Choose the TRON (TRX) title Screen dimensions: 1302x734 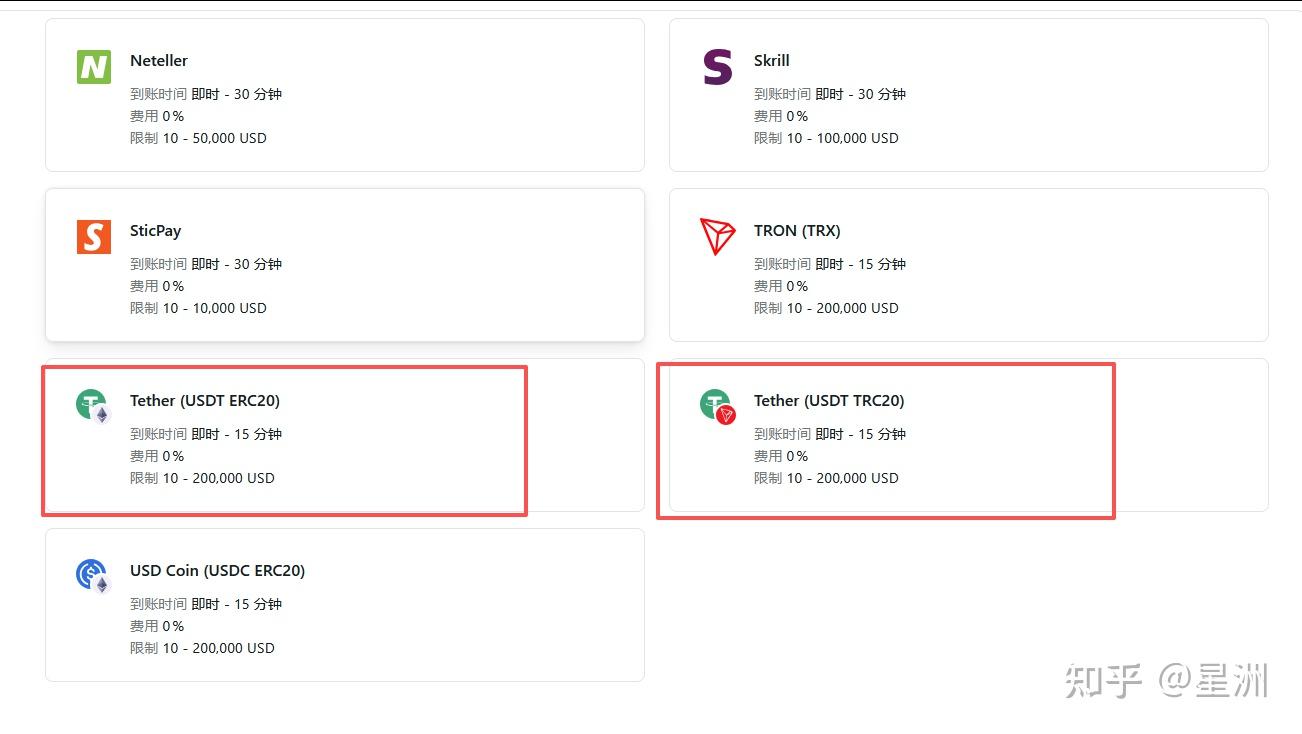(797, 231)
